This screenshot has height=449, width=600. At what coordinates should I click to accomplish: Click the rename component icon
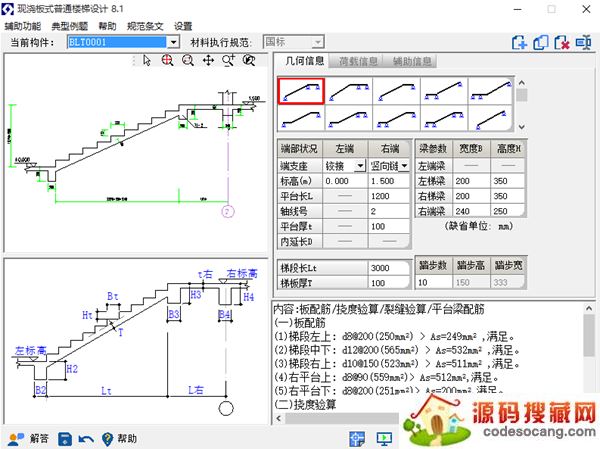[x=584, y=42]
